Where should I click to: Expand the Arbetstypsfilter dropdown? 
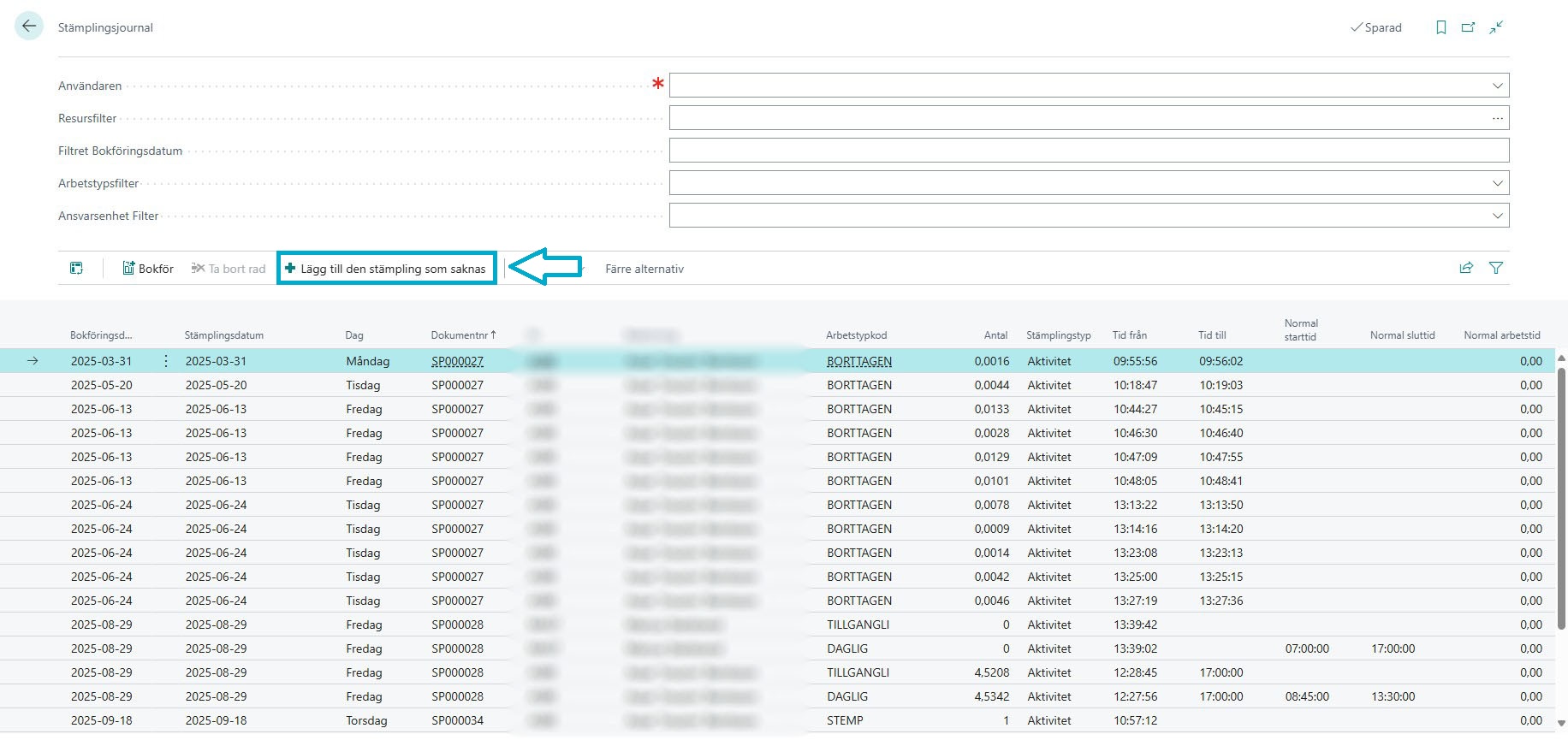tap(1497, 183)
